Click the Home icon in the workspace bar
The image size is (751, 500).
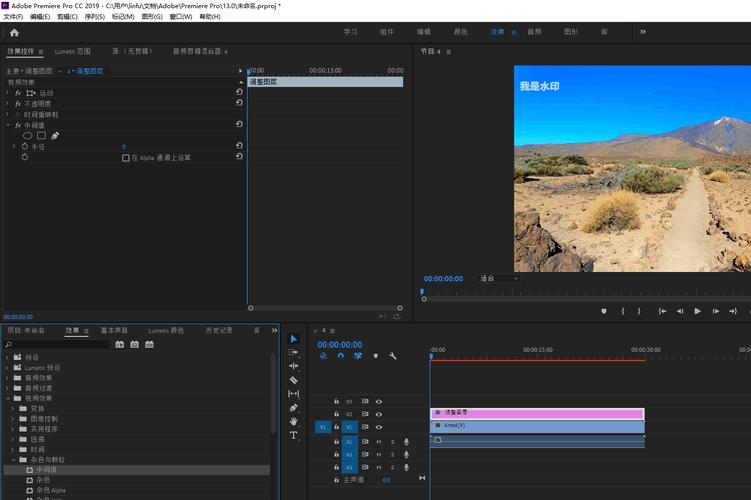14,32
